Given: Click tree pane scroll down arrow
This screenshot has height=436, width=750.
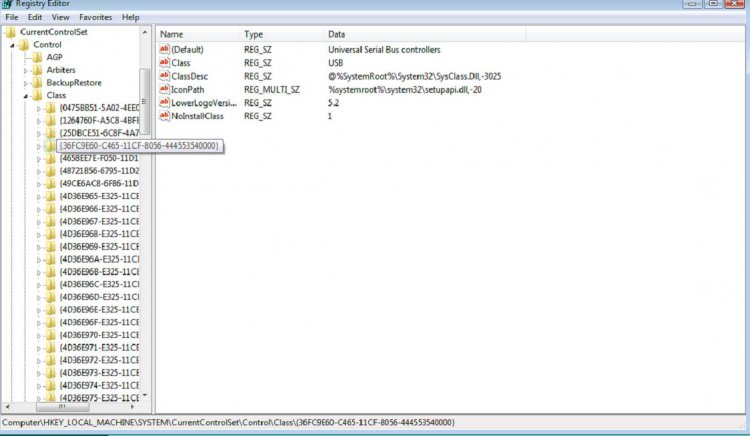Looking at the screenshot, I should (145, 396).
